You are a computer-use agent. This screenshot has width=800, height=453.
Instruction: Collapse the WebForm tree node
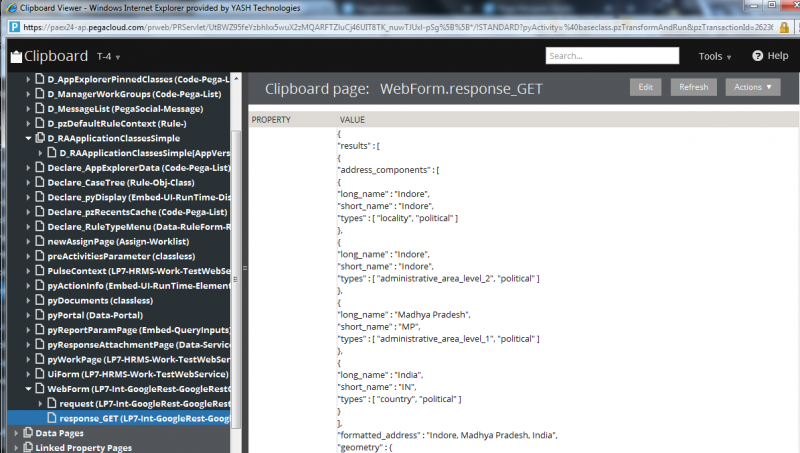tap(28, 389)
